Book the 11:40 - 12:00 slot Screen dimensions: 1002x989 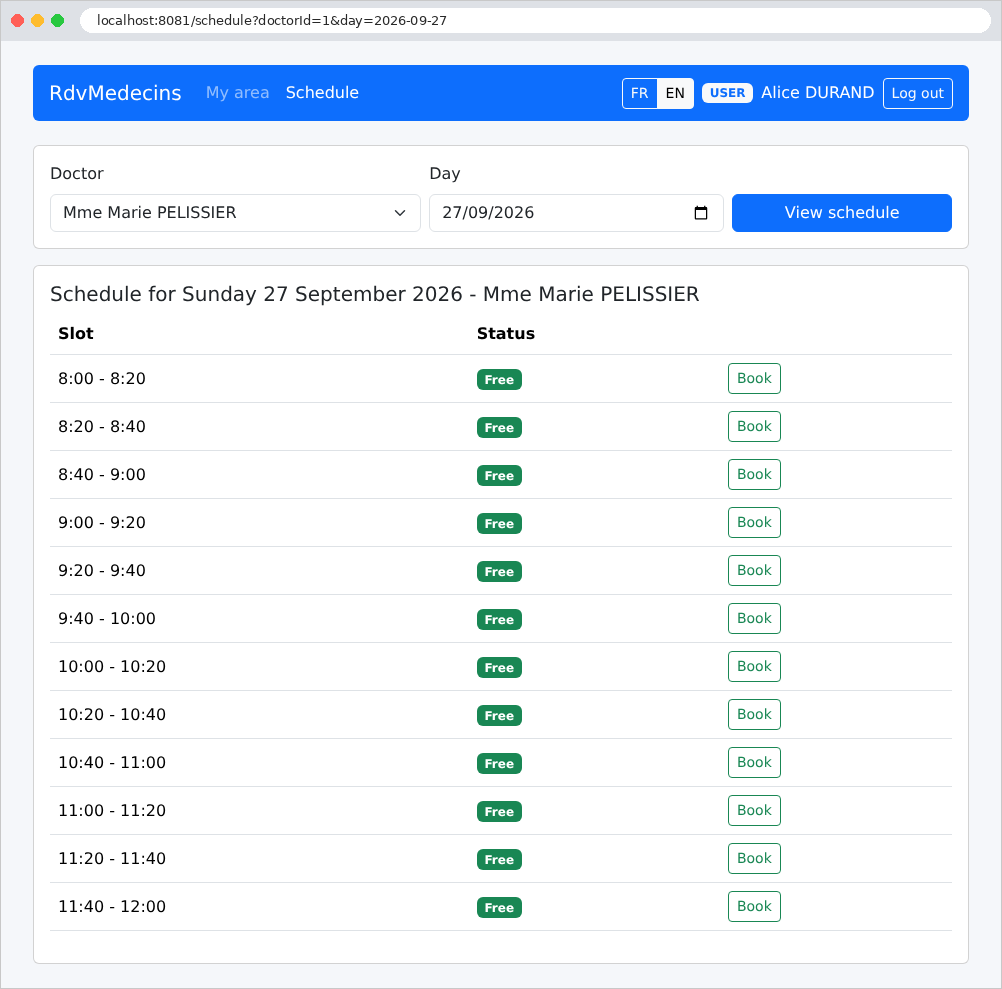[754, 905]
